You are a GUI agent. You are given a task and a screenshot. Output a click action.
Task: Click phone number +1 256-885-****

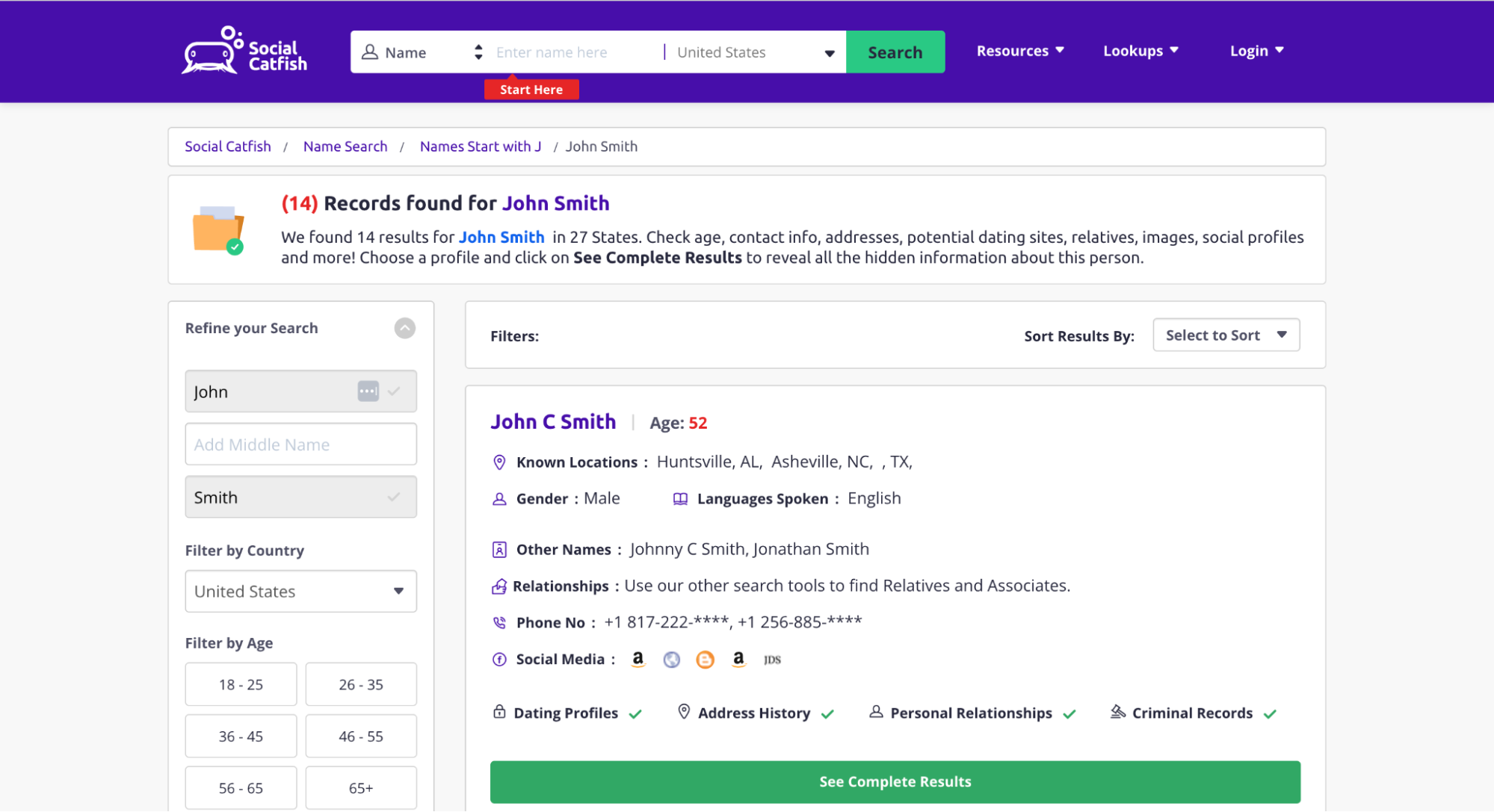(800, 622)
